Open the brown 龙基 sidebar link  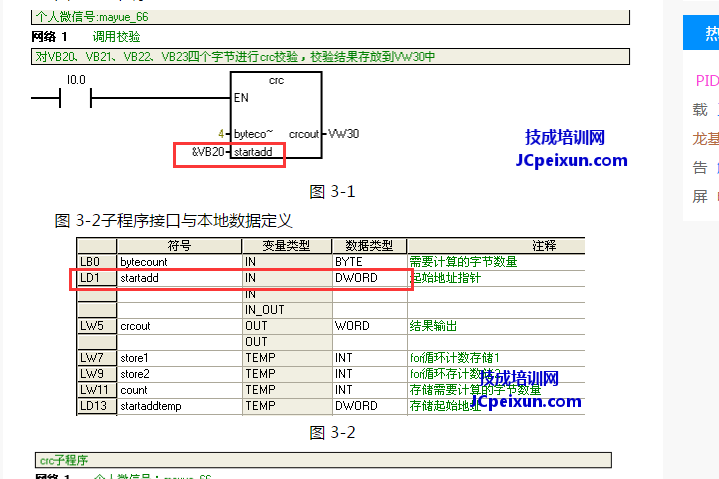(705, 138)
